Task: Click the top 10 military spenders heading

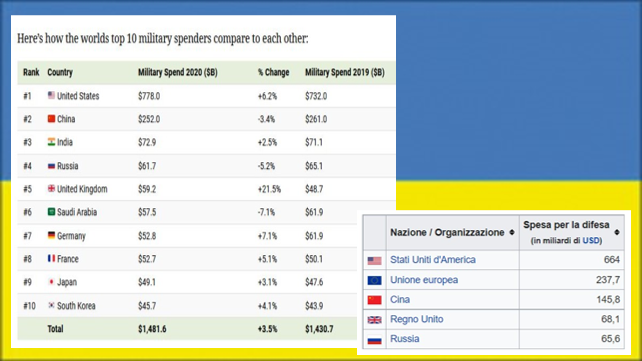Action: pos(162,38)
